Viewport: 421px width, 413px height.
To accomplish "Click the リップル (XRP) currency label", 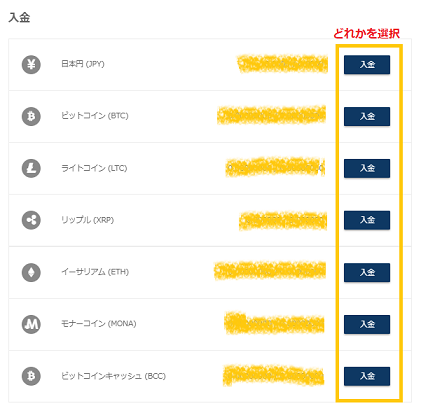I will (x=87, y=220).
